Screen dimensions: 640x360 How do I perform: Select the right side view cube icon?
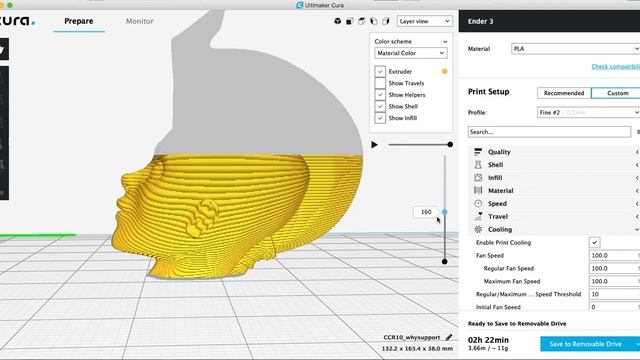(x=386, y=21)
